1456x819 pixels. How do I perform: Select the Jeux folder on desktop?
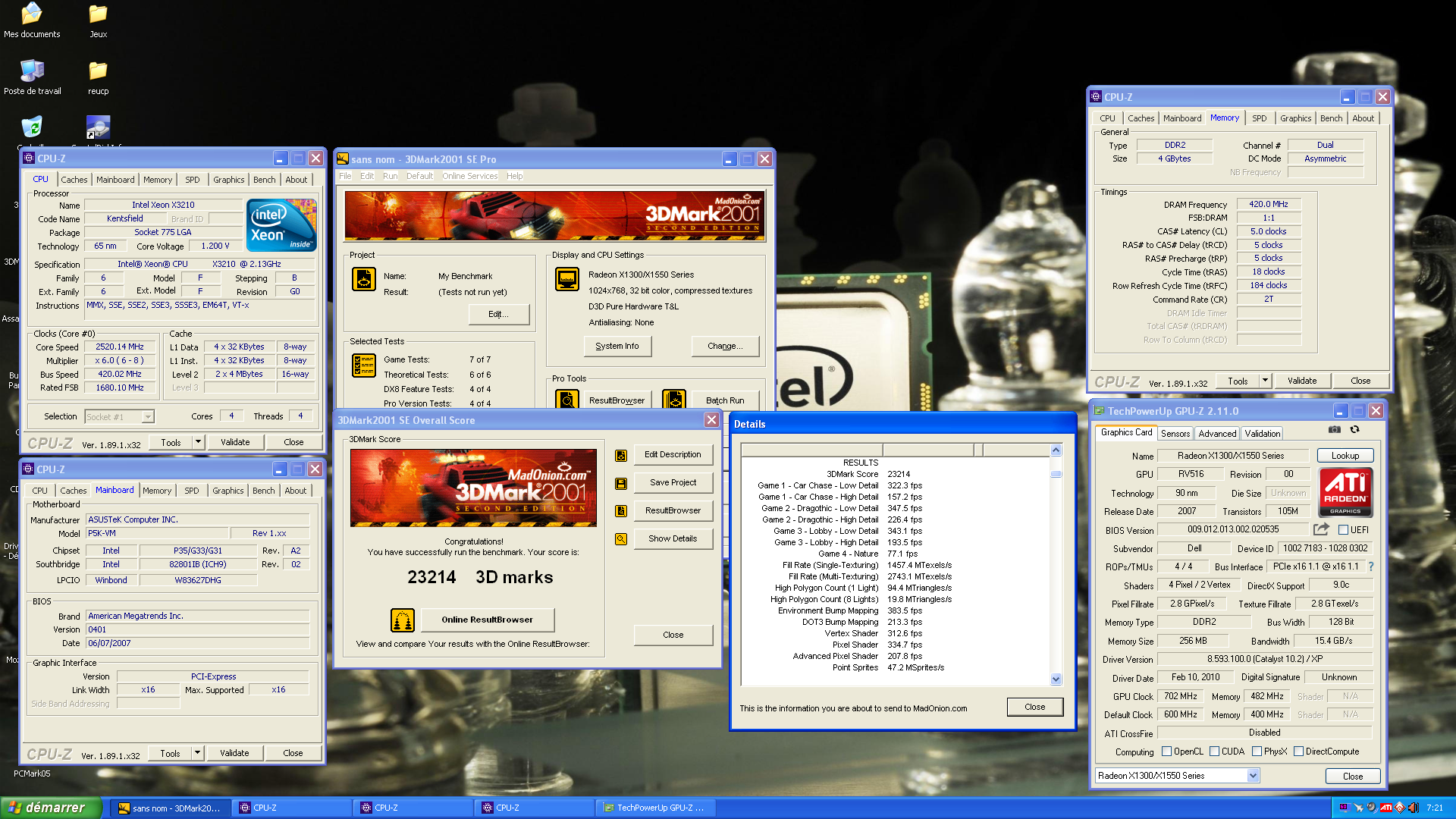click(x=98, y=20)
